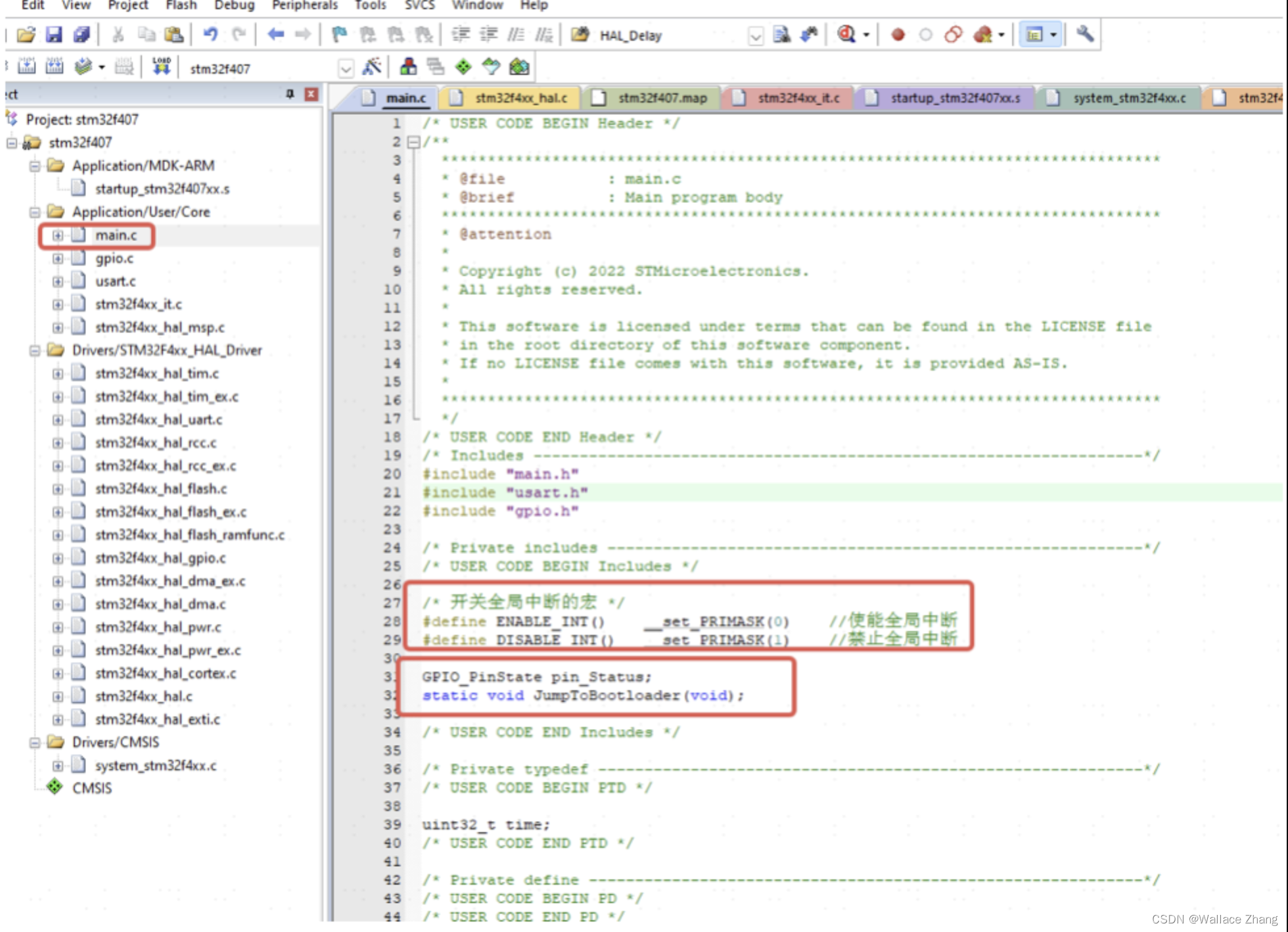Open Options for Target via the wand icon
This screenshot has width=1288, height=932.
click(370, 66)
